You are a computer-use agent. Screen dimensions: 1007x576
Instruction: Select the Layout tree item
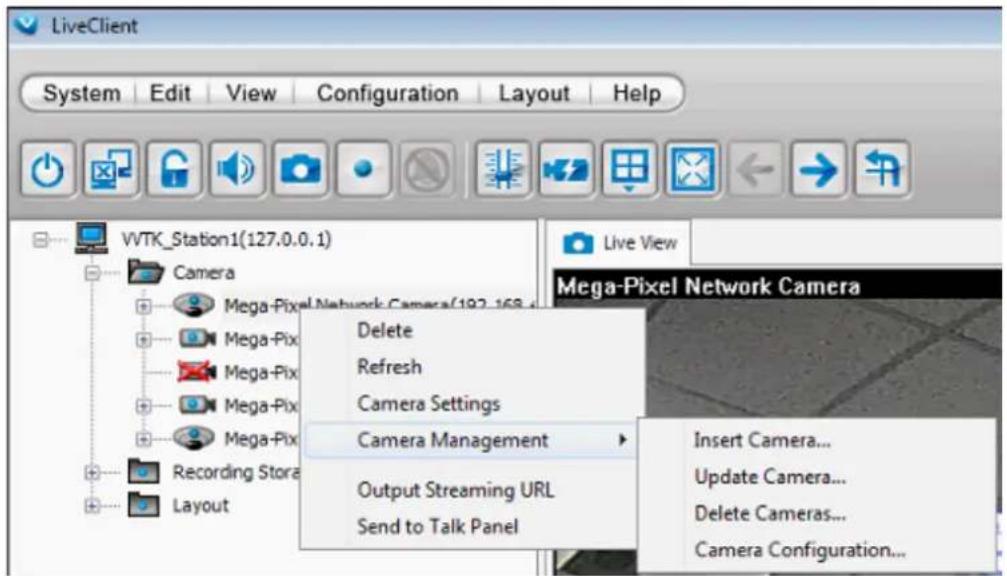(200, 505)
